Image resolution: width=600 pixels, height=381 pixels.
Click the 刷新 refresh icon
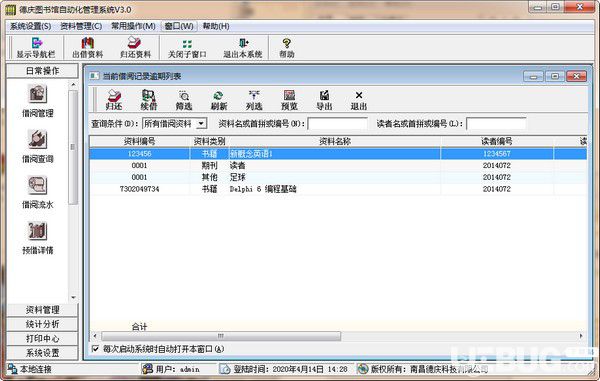[x=218, y=95]
